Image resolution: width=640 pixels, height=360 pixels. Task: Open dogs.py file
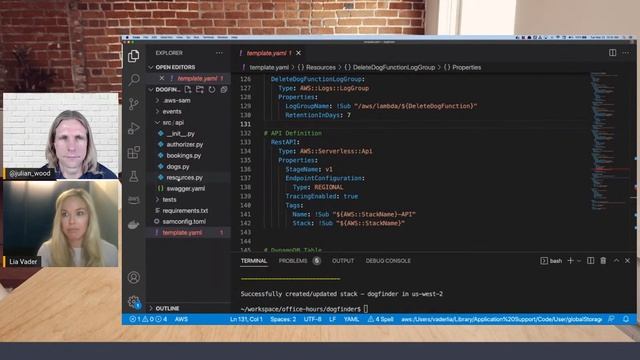[x=178, y=167]
